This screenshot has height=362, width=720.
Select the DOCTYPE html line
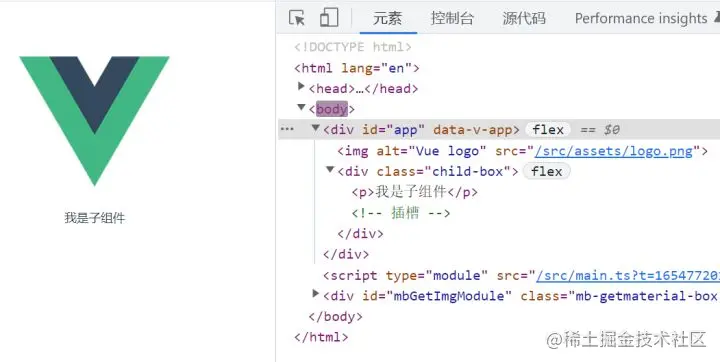[353, 47]
